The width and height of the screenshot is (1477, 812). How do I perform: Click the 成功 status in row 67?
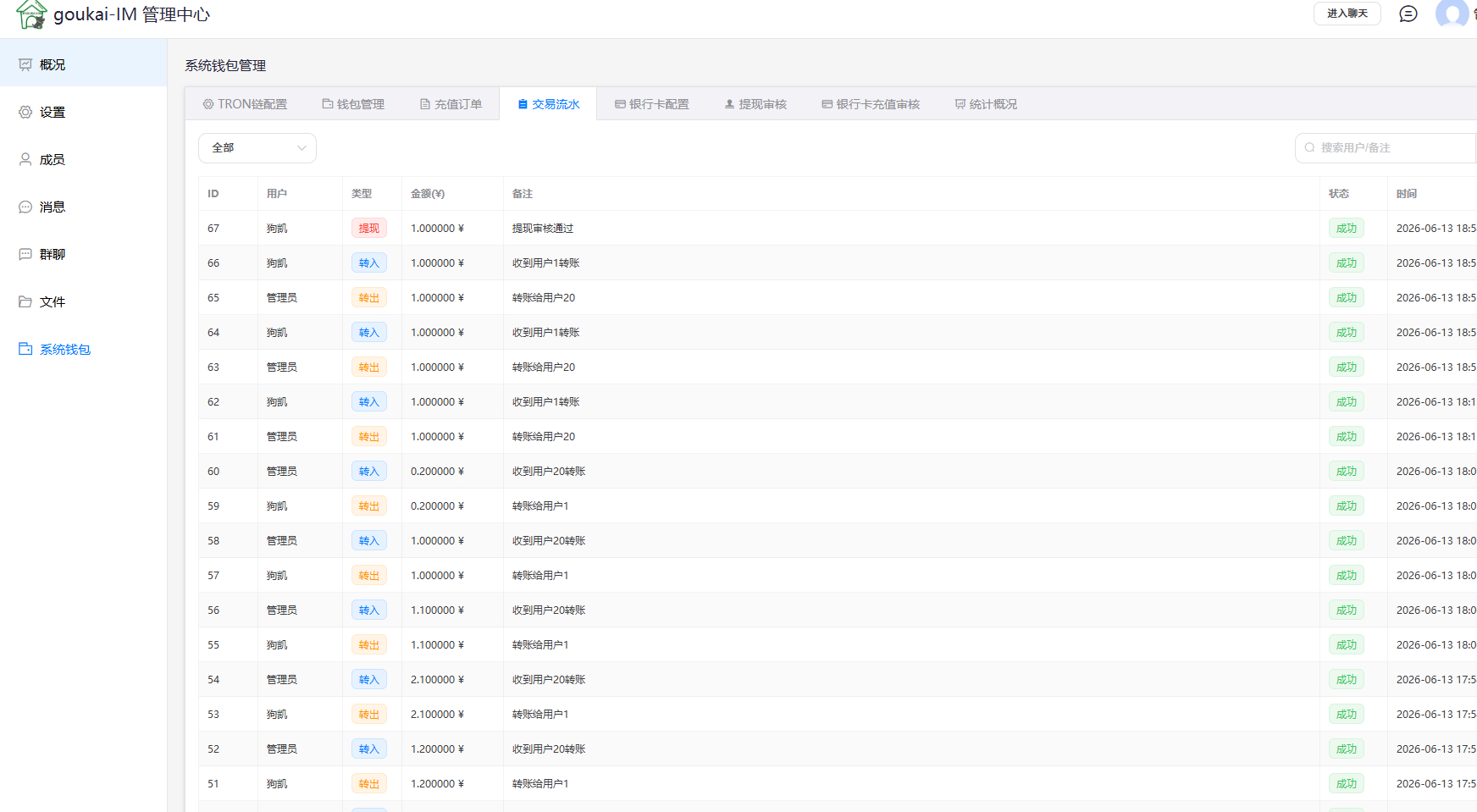point(1347,229)
